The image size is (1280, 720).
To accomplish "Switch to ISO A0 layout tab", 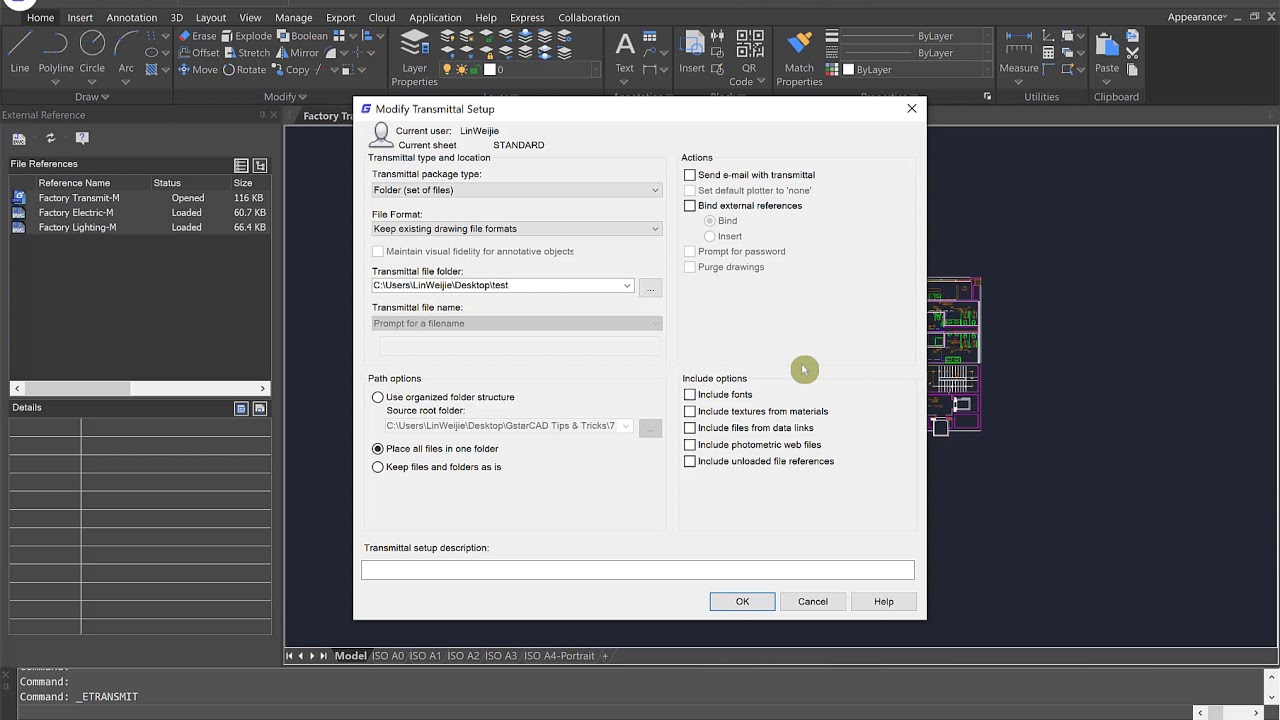I will coord(388,656).
